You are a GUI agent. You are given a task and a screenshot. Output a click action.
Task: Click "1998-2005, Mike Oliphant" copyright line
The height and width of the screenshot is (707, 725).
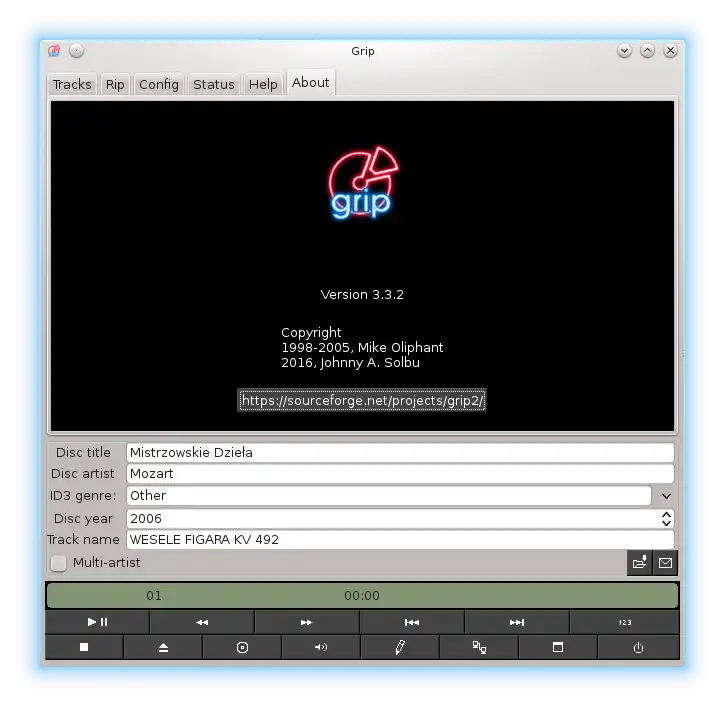point(362,348)
